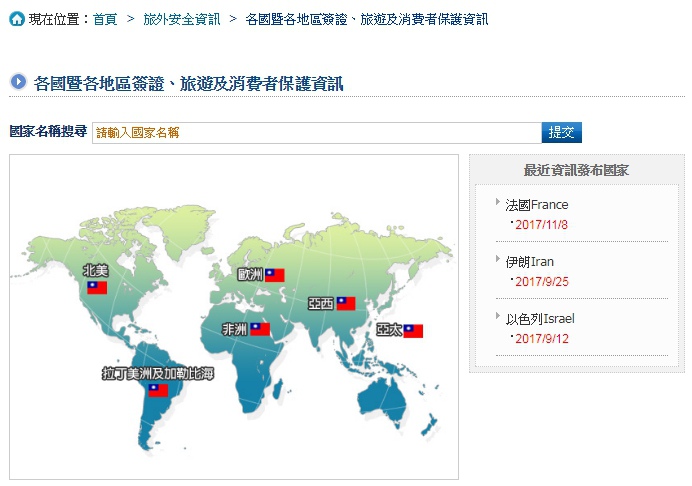The image size is (692, 486).
Task: Click the arrow bullet beside 伊朗Iran
Action: (498, 259)
